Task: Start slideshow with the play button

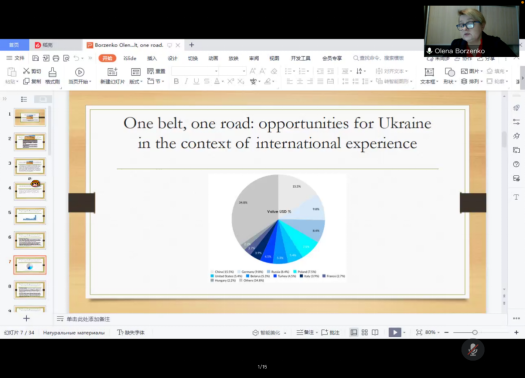Action: coord(395,332)
